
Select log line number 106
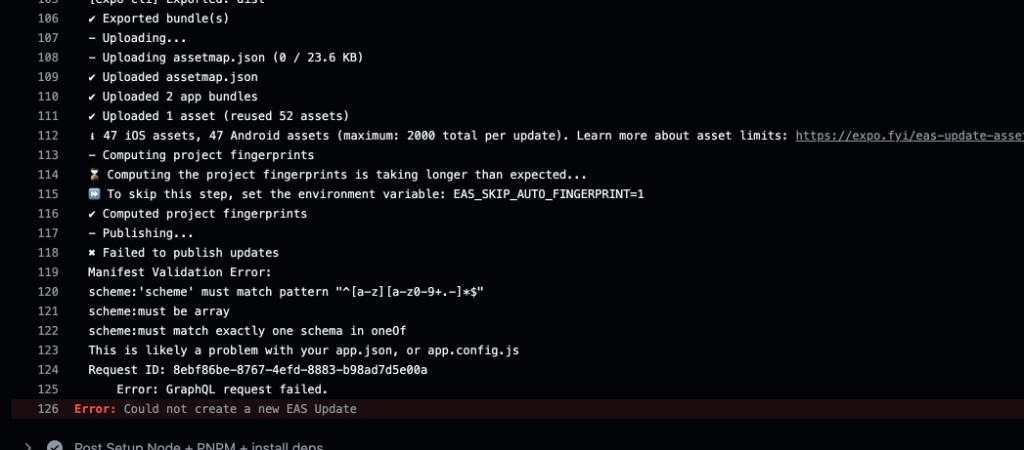click(48, 18)
